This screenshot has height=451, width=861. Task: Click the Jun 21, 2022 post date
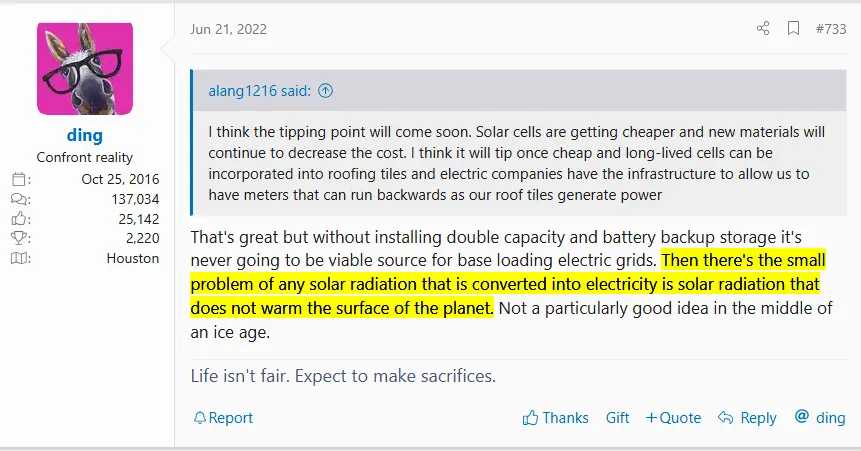(x=229, y=29)
